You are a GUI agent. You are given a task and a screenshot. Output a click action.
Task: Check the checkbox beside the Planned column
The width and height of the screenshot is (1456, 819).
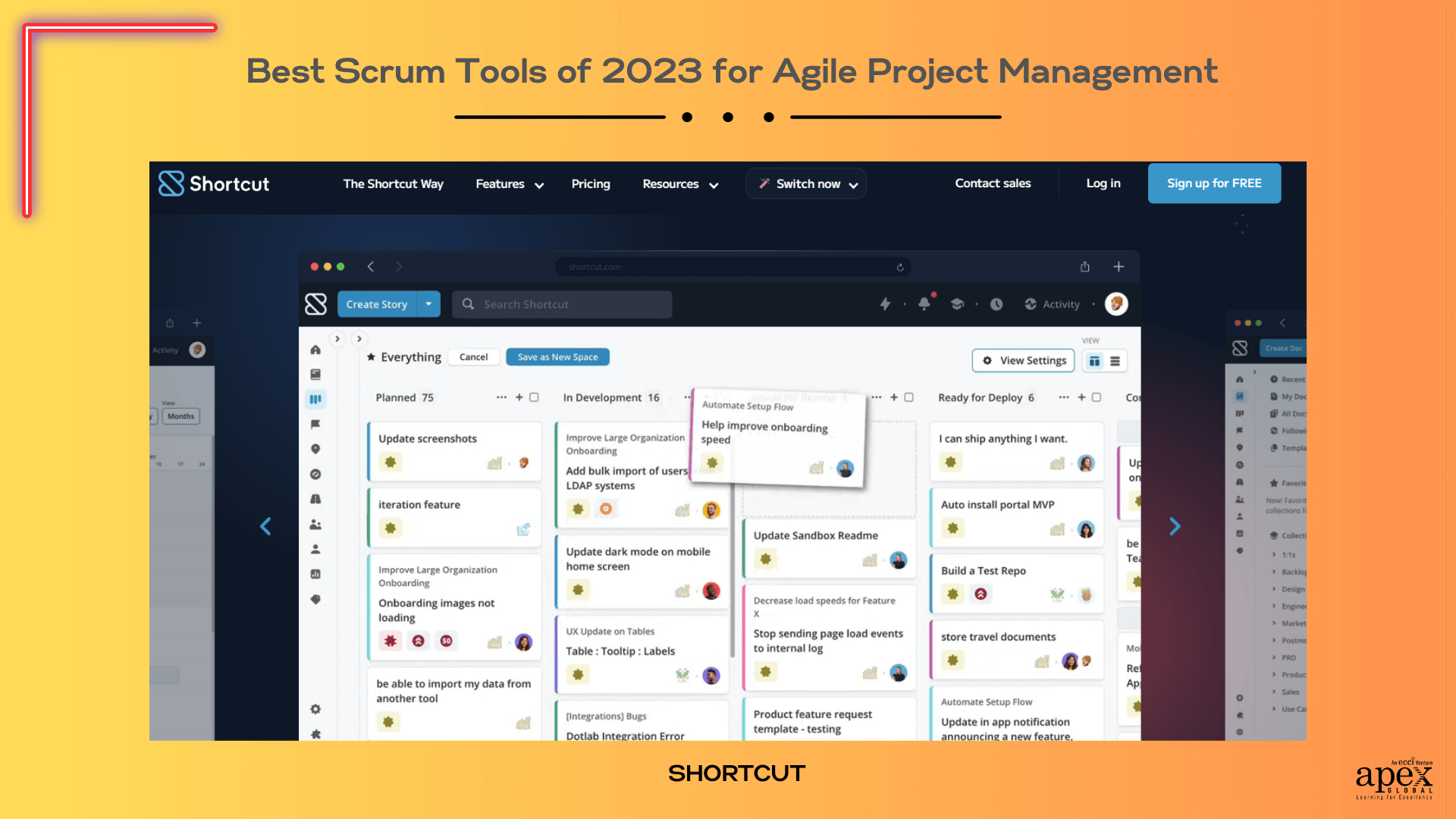click(x=533, y=397)
